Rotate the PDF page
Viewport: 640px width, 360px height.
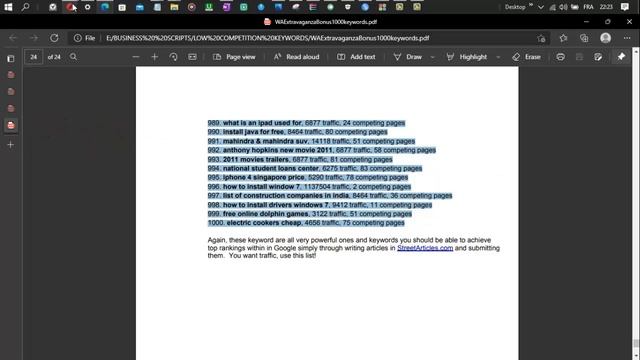click(x=173, y=57)
